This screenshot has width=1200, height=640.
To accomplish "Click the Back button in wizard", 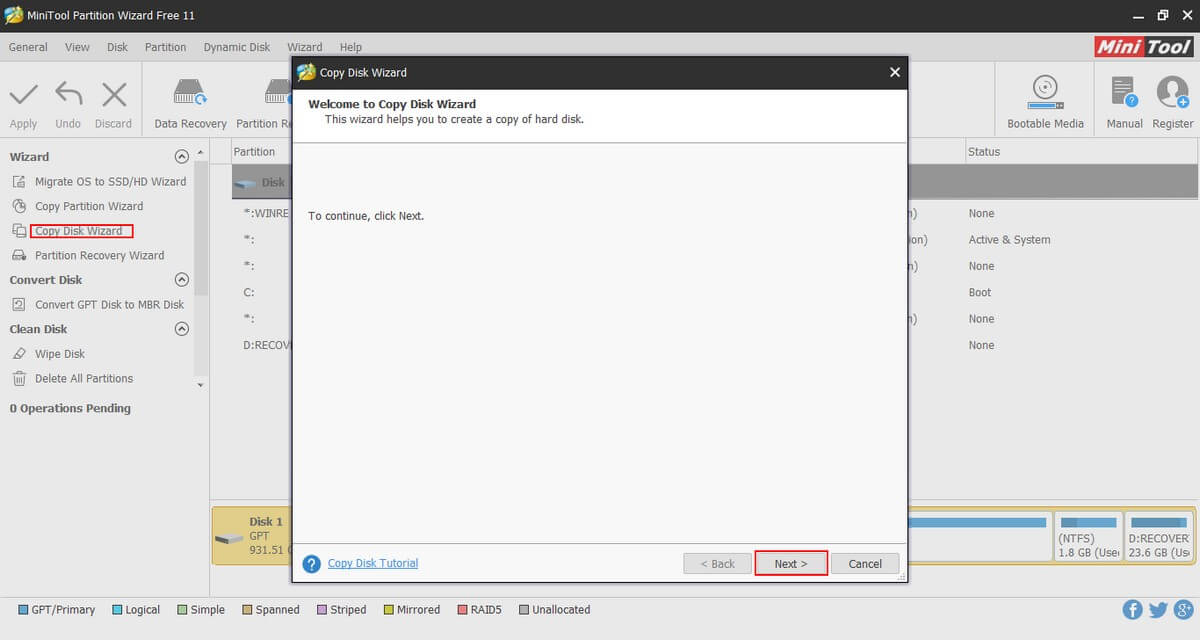I will pyautogui.click(x=717, y=564).
